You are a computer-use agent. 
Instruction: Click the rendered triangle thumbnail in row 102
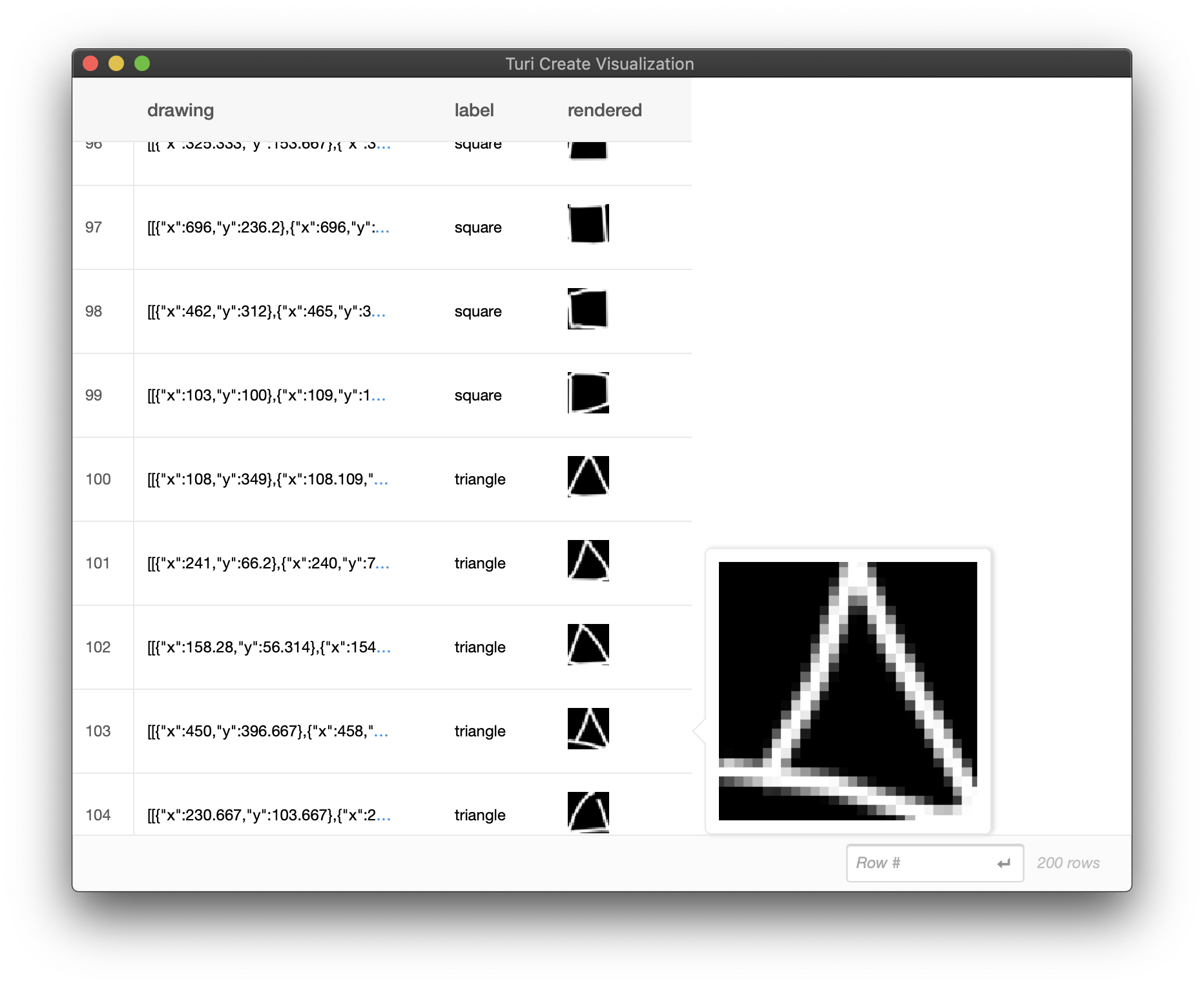click(588, 644)
